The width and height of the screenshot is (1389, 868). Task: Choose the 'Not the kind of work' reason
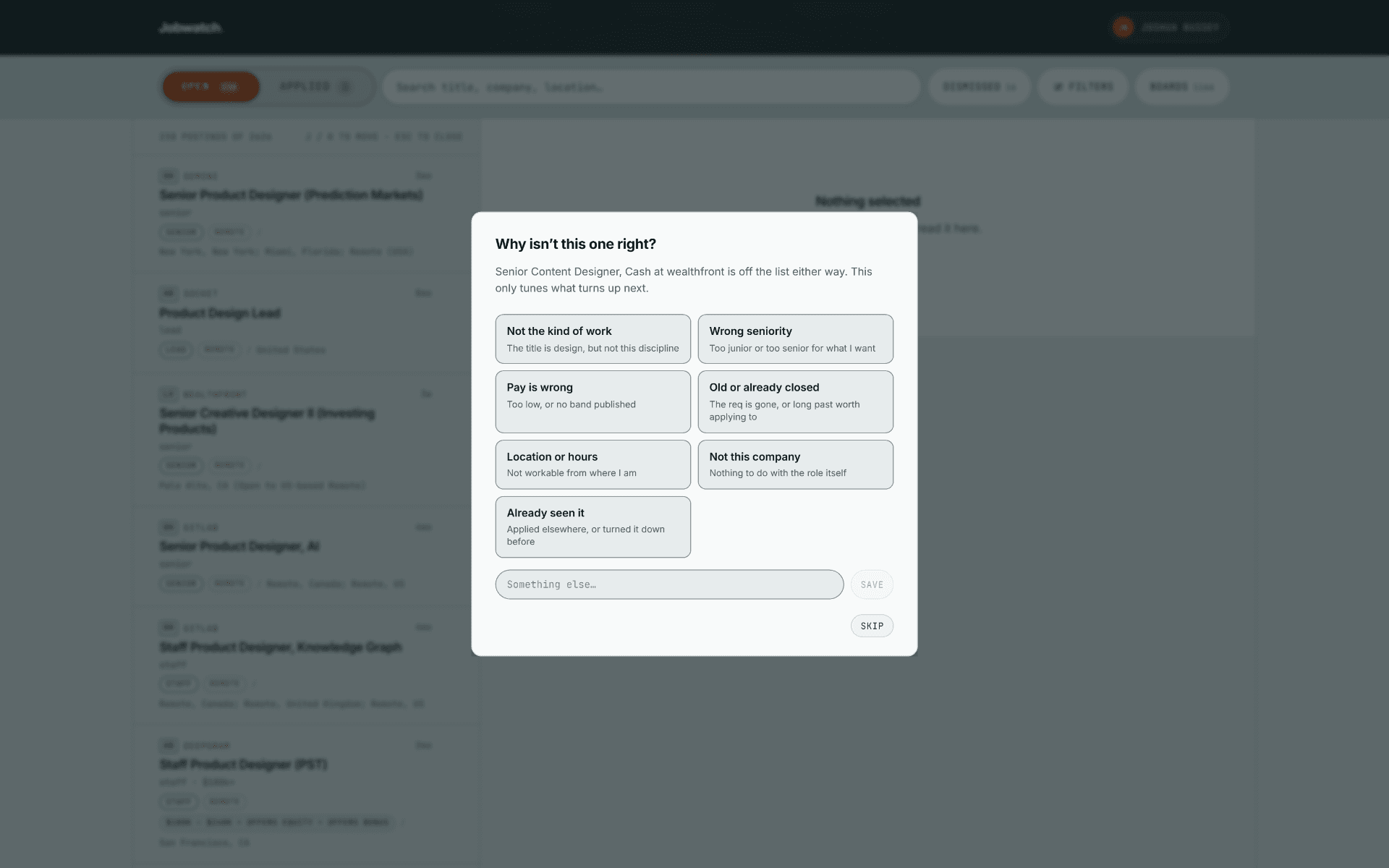(x=592, y=339)
